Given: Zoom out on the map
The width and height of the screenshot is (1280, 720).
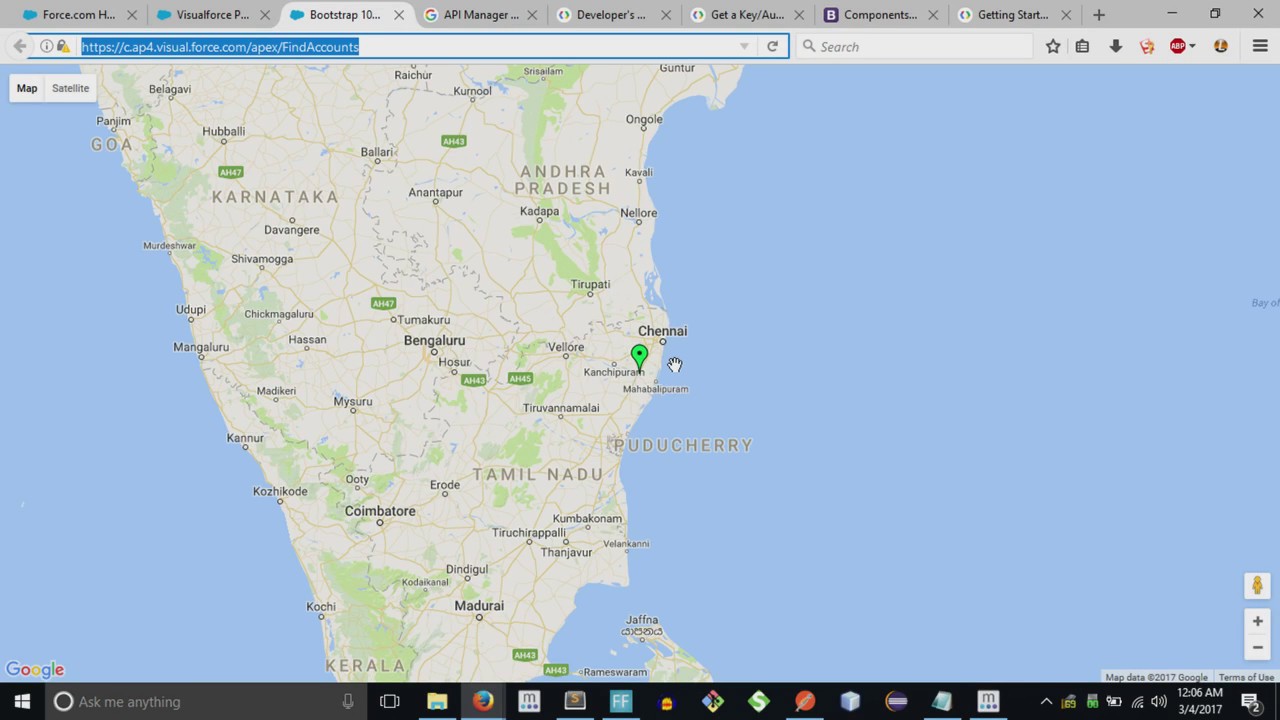Looking at the screenshot, I should (1257, 647).
